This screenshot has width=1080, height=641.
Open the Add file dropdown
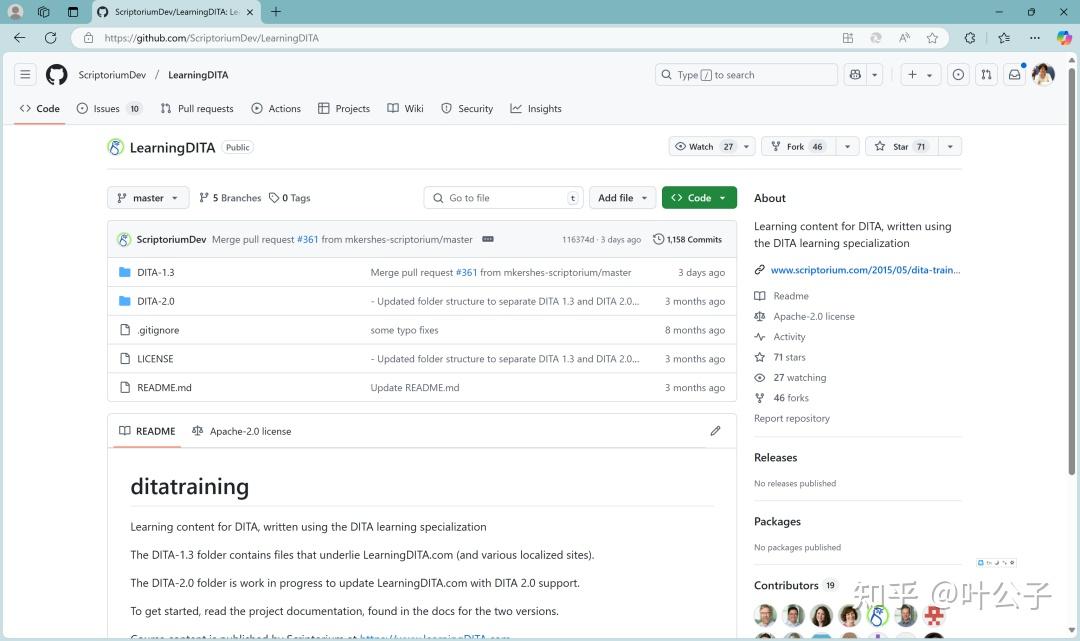(x=622, y=198)
